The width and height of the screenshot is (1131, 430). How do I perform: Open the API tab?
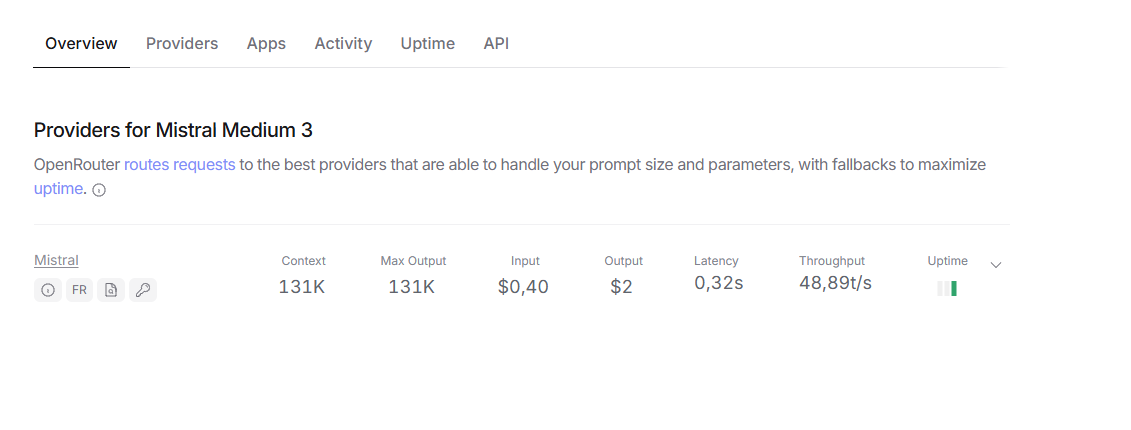(x=496, y=43)
